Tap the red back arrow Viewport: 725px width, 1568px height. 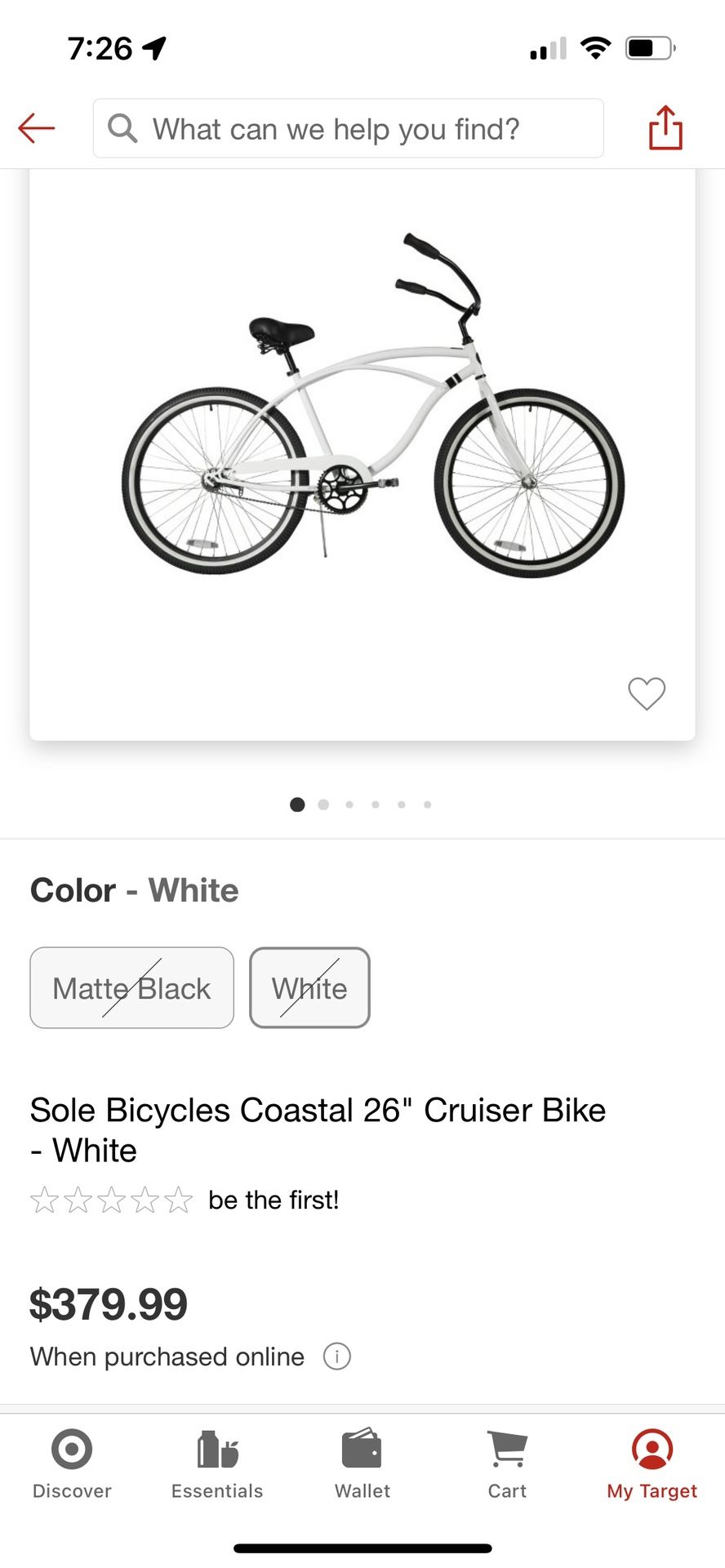pyautogui.click(x=37, y=128)
